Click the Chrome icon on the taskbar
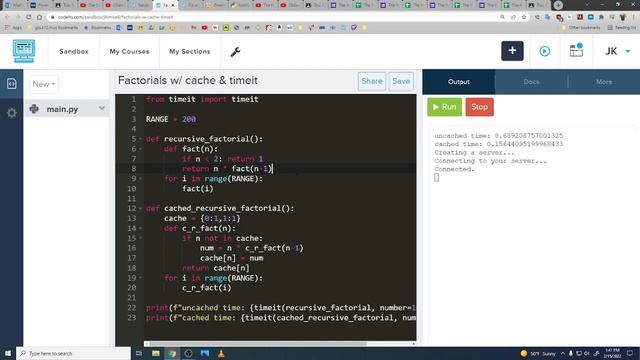The height and width of the screenshot is (360, 640). pos(172,353)
